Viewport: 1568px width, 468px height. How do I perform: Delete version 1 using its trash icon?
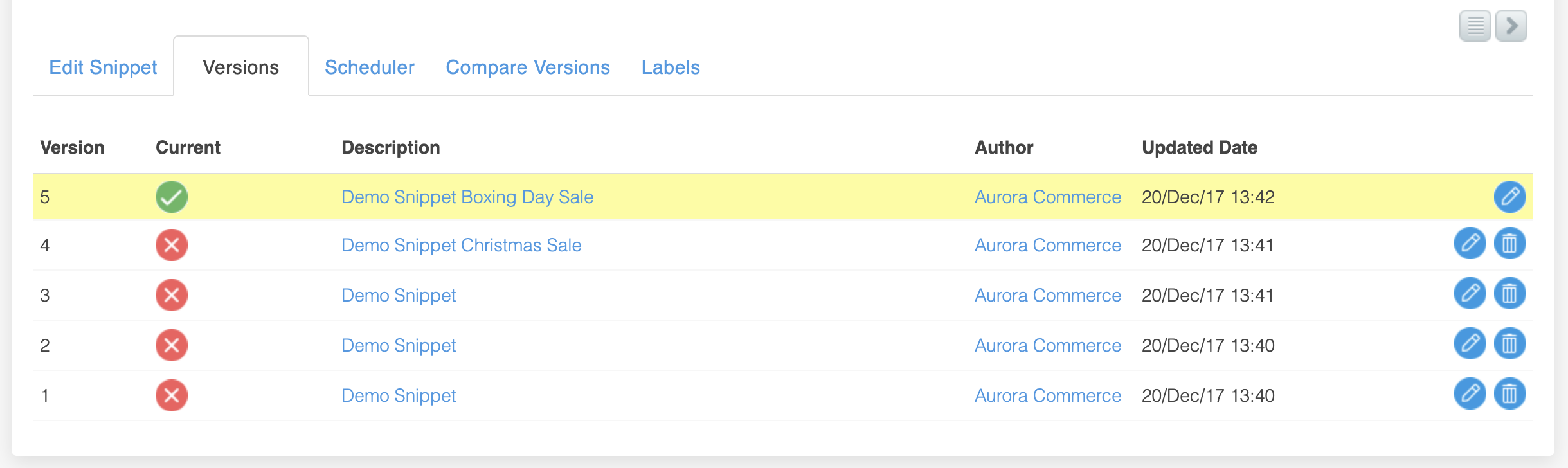point(1509,394)
